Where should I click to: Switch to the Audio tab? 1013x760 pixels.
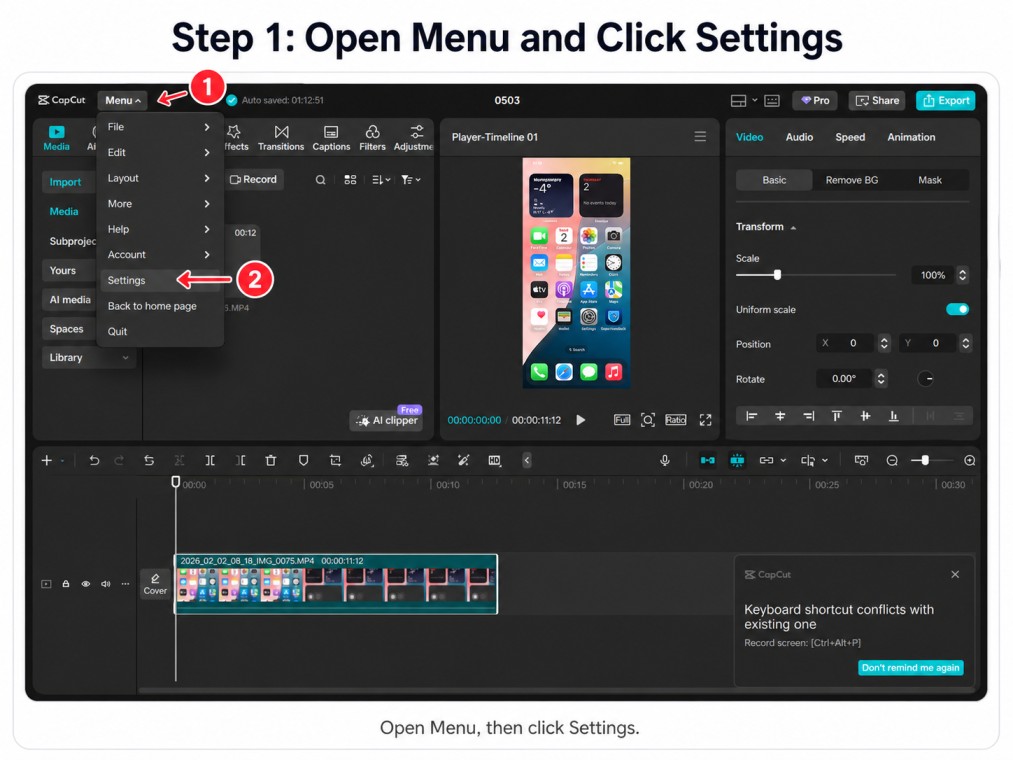coord(799,137)
